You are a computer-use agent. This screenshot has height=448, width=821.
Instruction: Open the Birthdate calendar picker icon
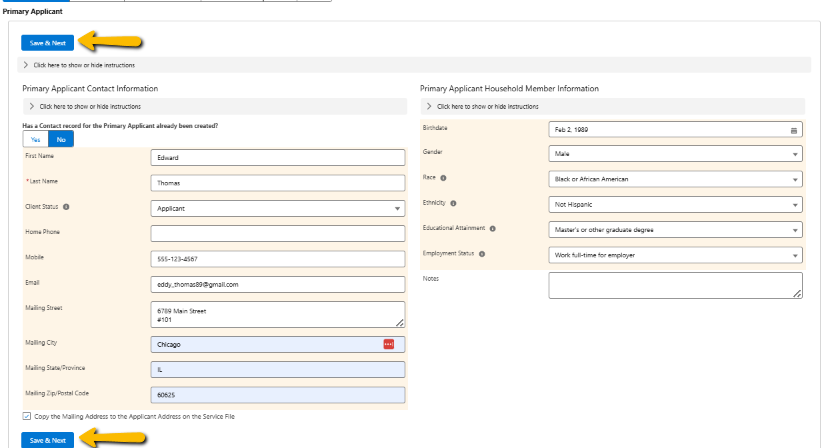[x=794, y=129]
